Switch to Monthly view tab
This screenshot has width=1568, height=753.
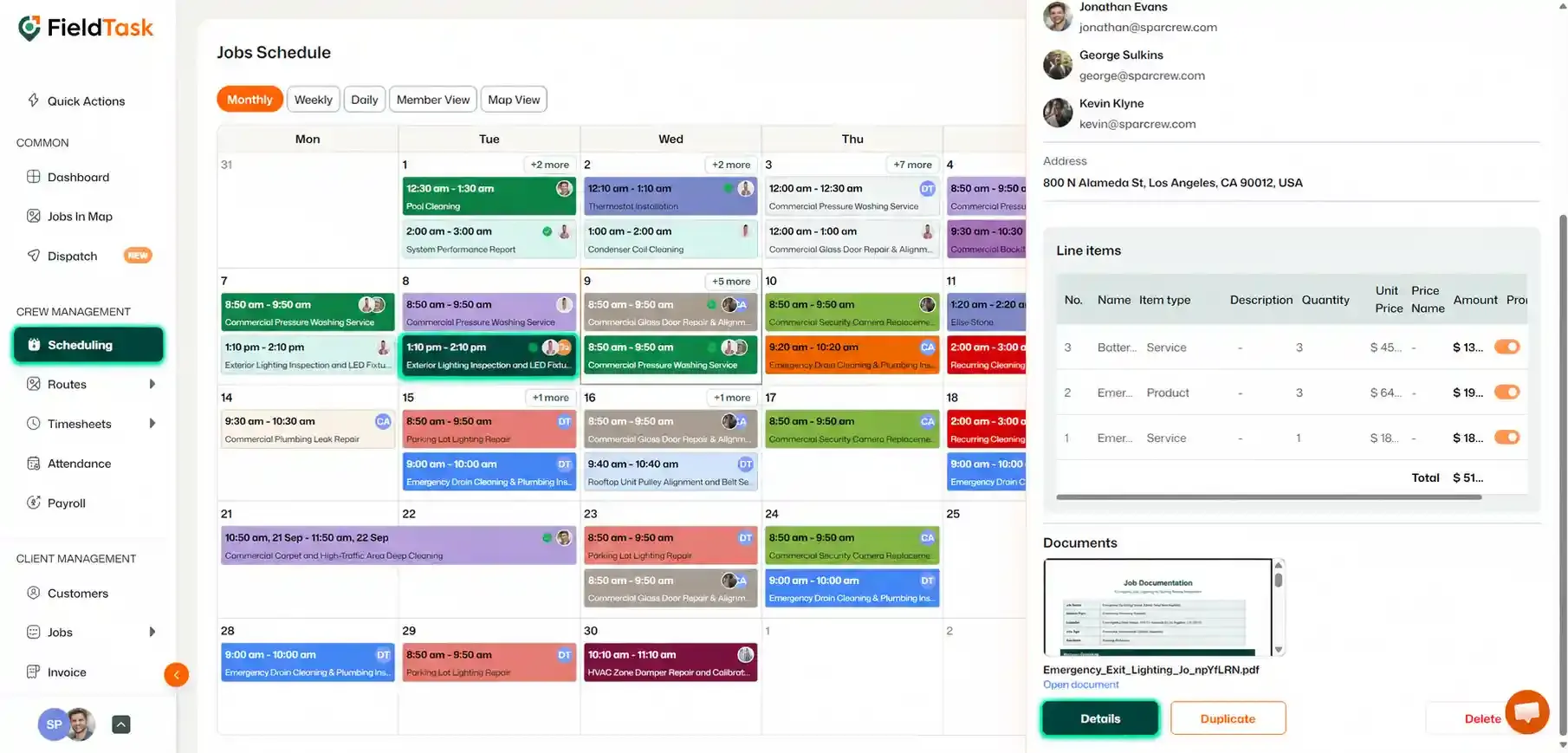[x=249, y=100]
